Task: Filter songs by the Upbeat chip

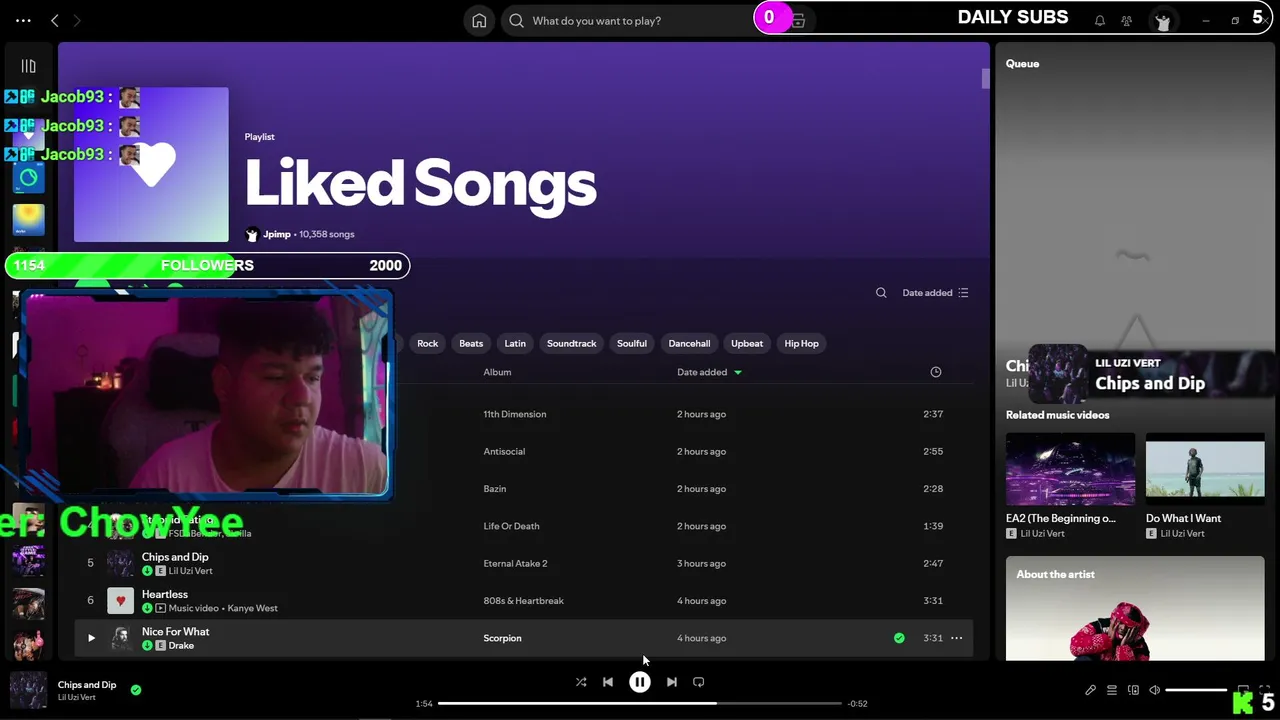Action: tap(747, 343)
